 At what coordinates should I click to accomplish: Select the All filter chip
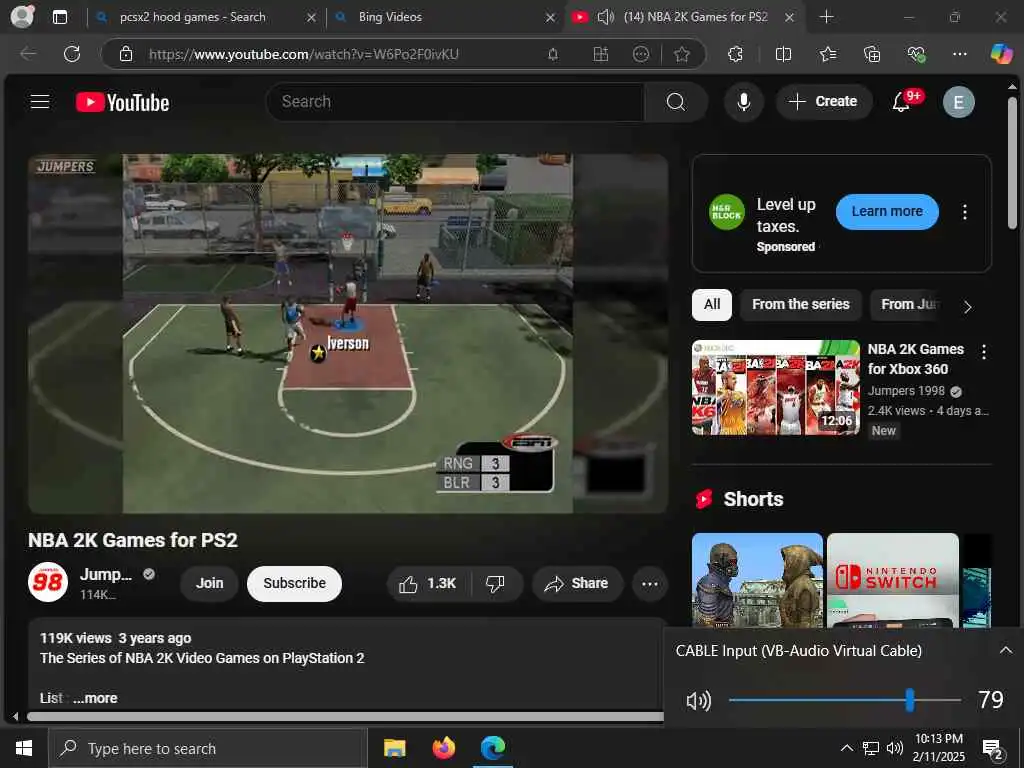coord(712,304)
